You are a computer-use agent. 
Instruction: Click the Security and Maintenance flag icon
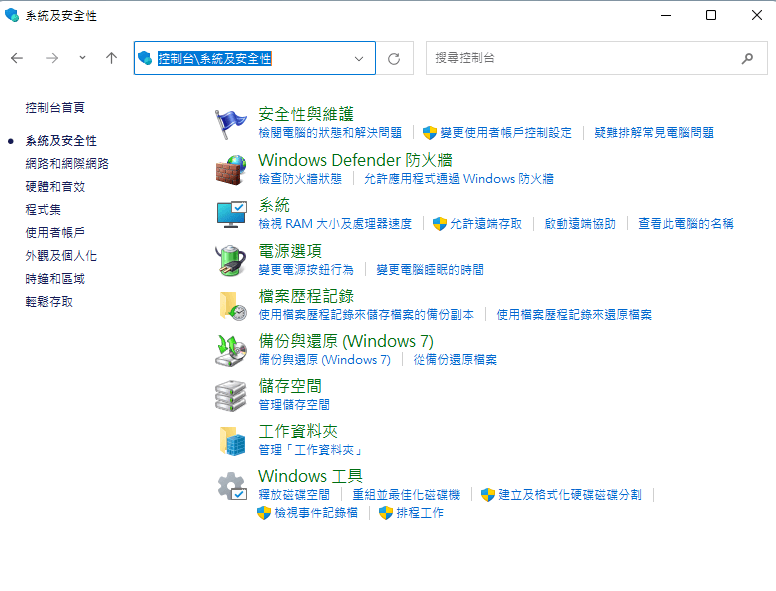tap(231, 124)
